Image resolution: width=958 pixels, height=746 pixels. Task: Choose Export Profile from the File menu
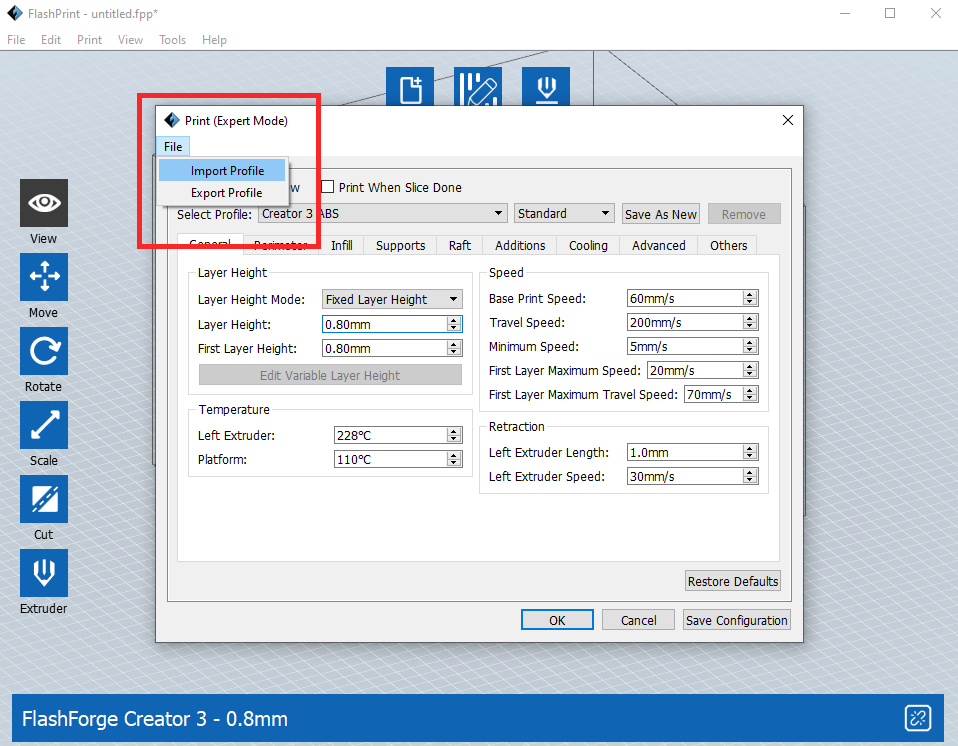pyautogui.click(x=222, y=193)
